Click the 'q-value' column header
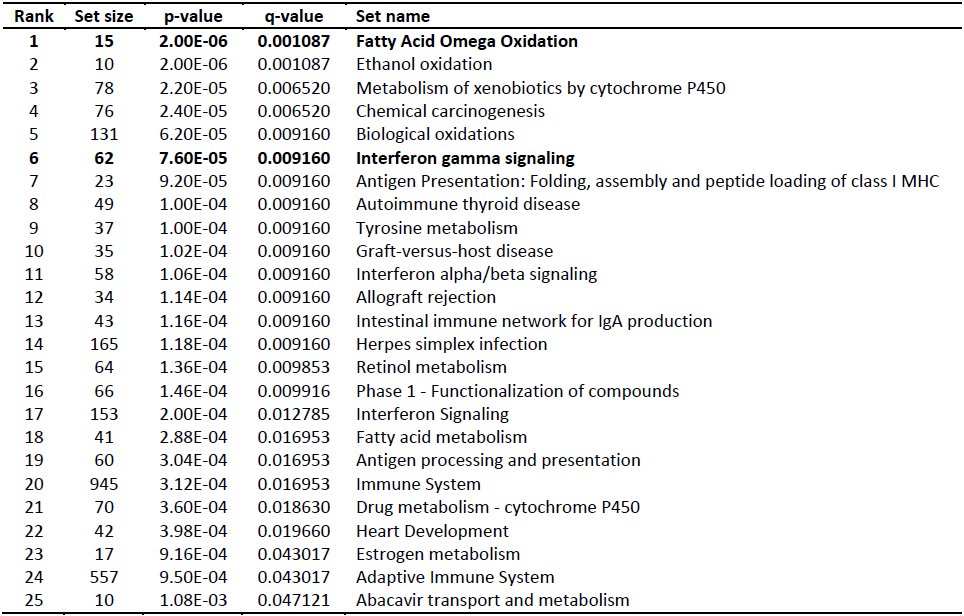This screenshot has height=616, width=964. point(293,17)
